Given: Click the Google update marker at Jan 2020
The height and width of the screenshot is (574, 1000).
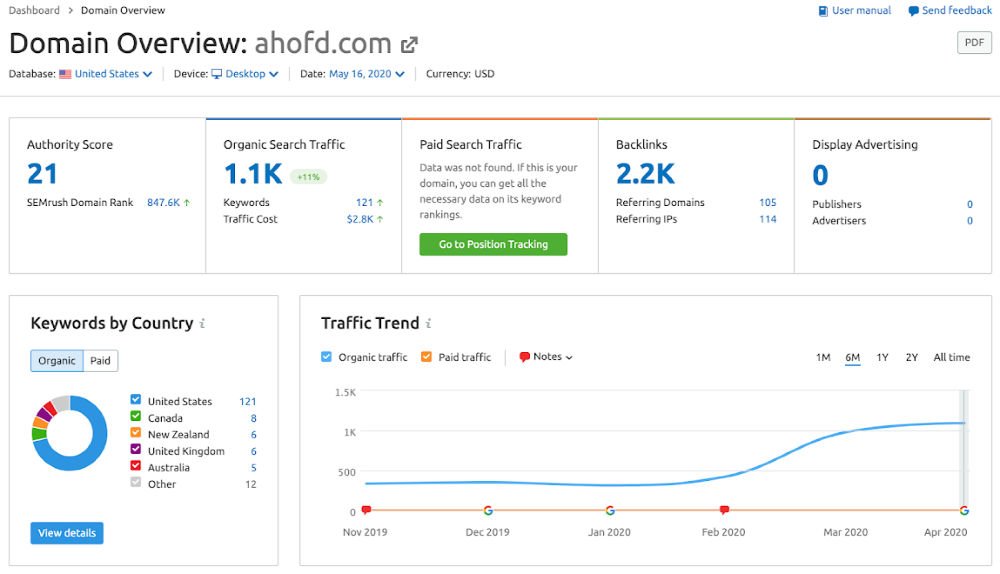Looking at the screenshot, I should [x=610, y=510].
